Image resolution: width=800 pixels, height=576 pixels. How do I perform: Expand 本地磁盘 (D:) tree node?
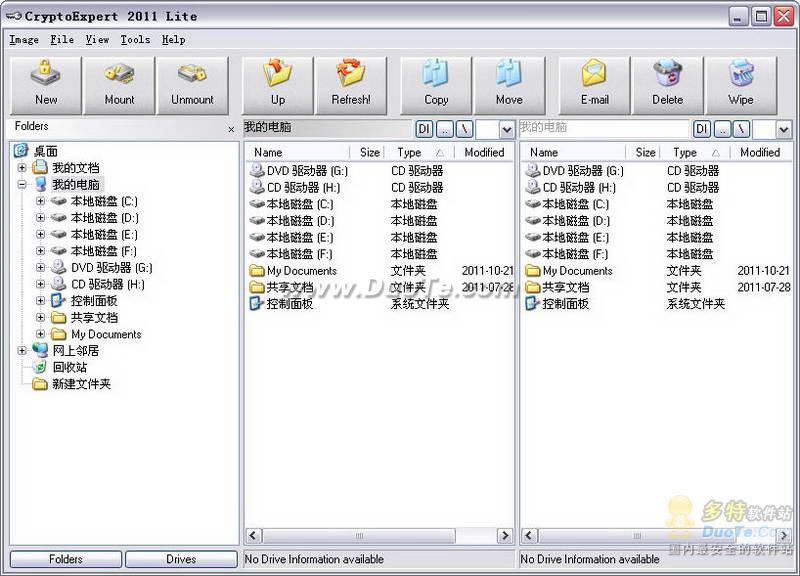40,217
